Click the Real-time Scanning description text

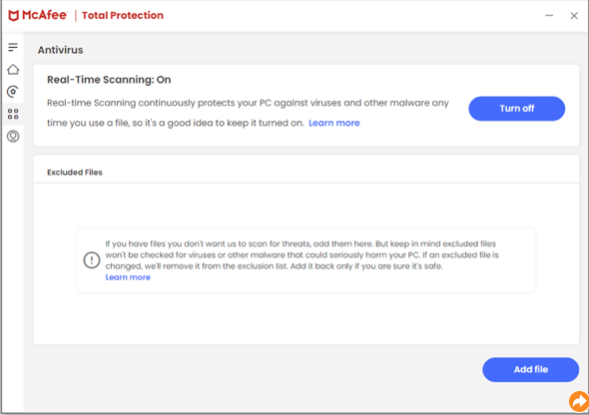(x=248, y=113)
